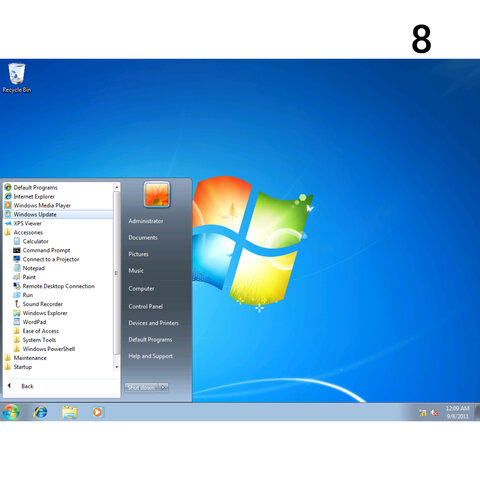Open the Shut down options arrow
480x480 pixels.
[163, 387]
